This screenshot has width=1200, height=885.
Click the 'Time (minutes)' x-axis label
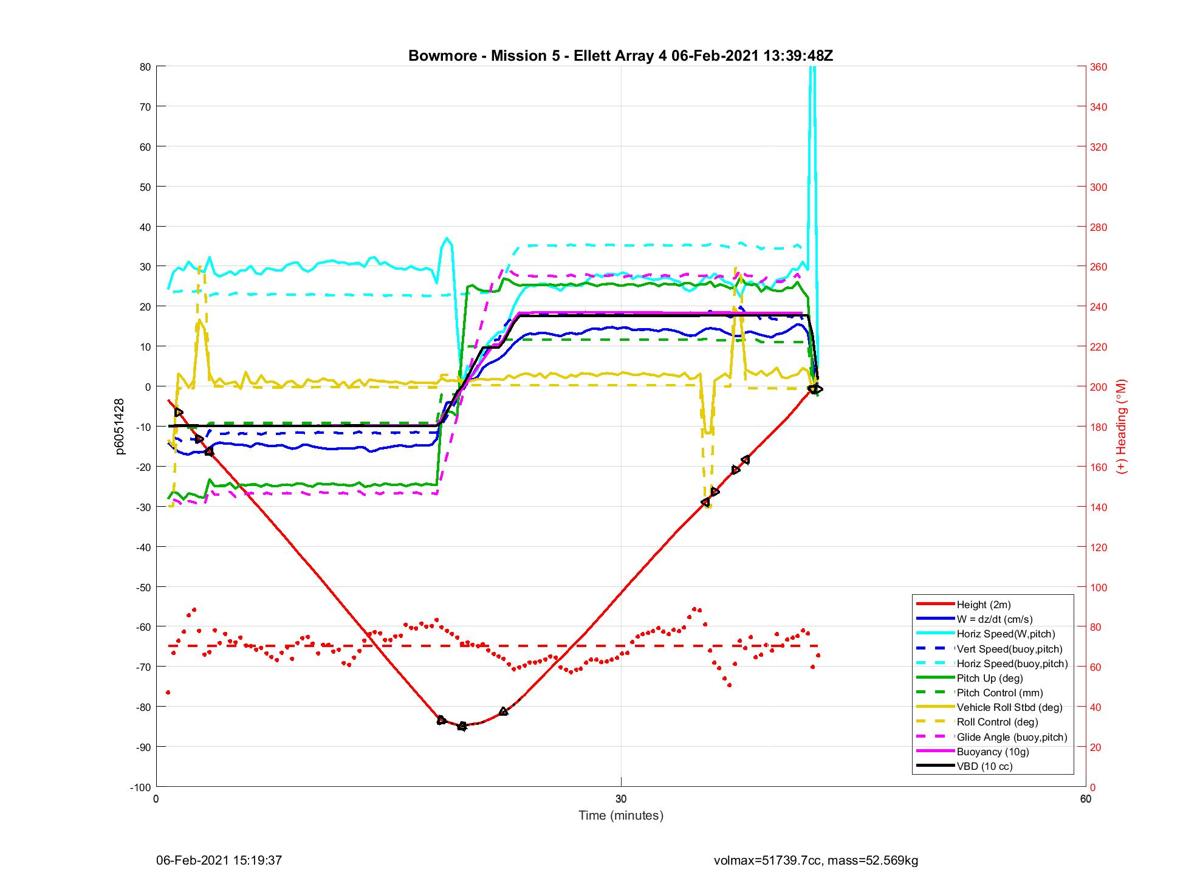click(x=620, y=816)
